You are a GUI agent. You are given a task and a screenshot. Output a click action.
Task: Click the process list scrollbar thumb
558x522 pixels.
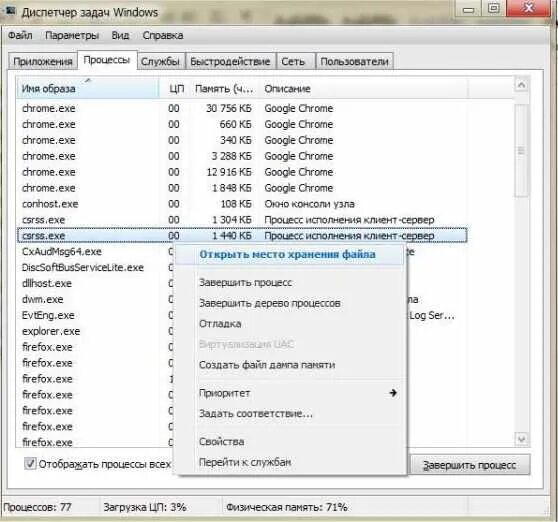[521, 151]
